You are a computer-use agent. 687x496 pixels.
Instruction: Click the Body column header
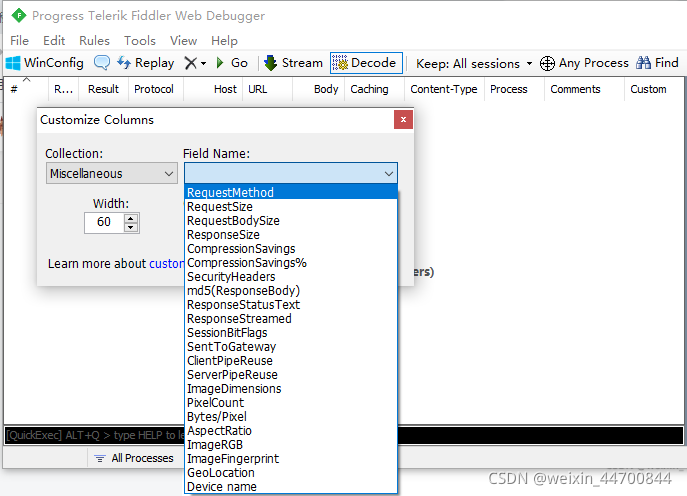[x=319, y=89]
